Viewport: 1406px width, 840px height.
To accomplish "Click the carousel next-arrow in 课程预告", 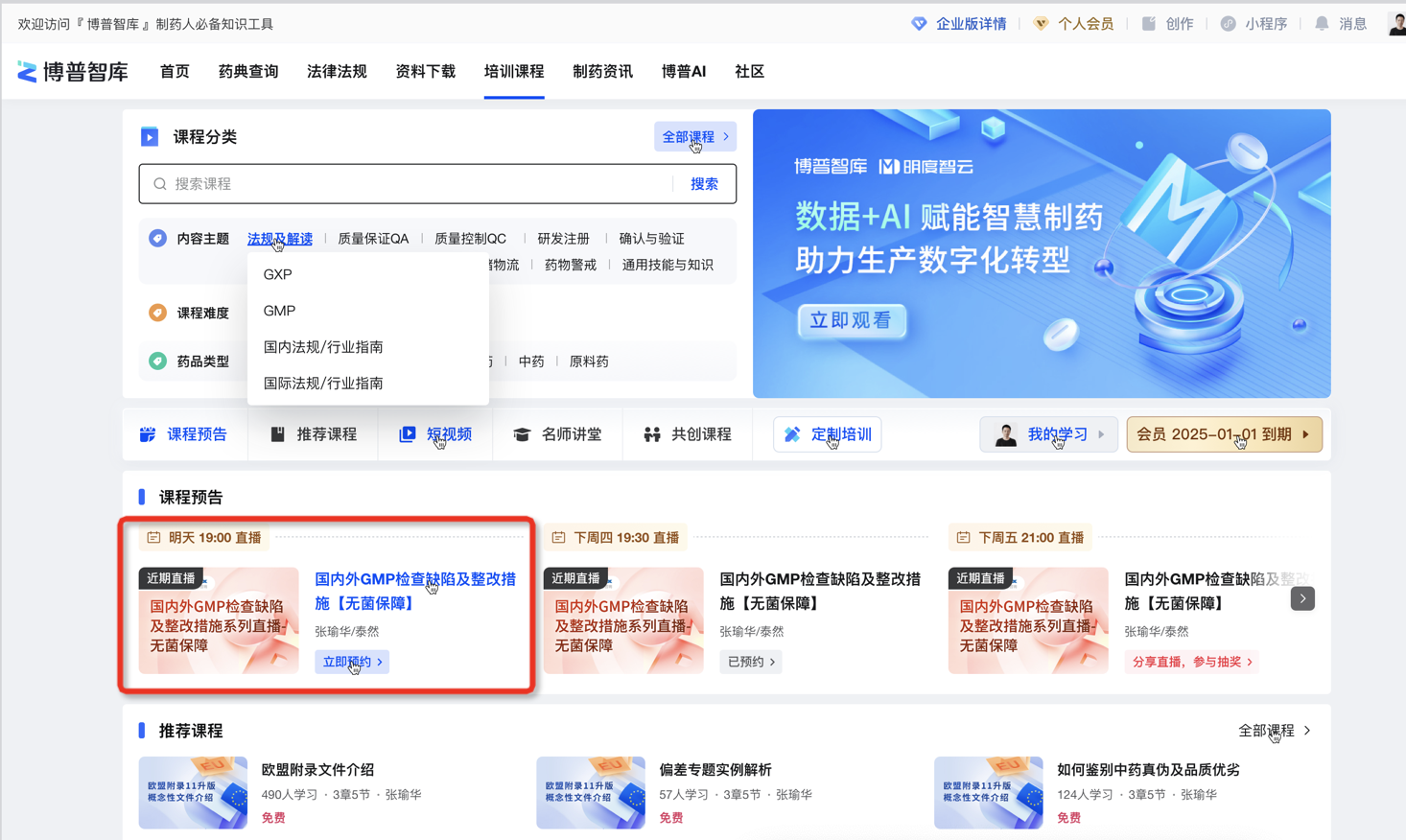I will point(1302,598).
